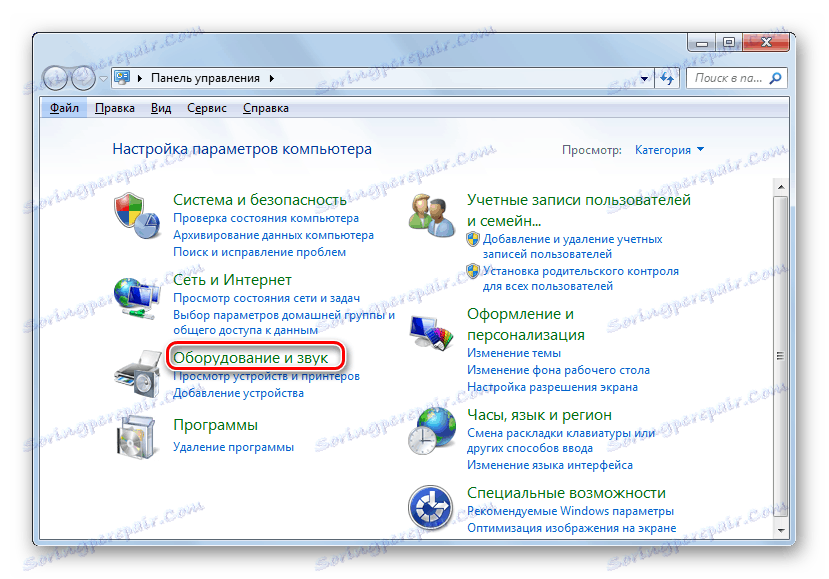Click the Clock, Language and Region icon
829x579 pixels.
point(431,431)
